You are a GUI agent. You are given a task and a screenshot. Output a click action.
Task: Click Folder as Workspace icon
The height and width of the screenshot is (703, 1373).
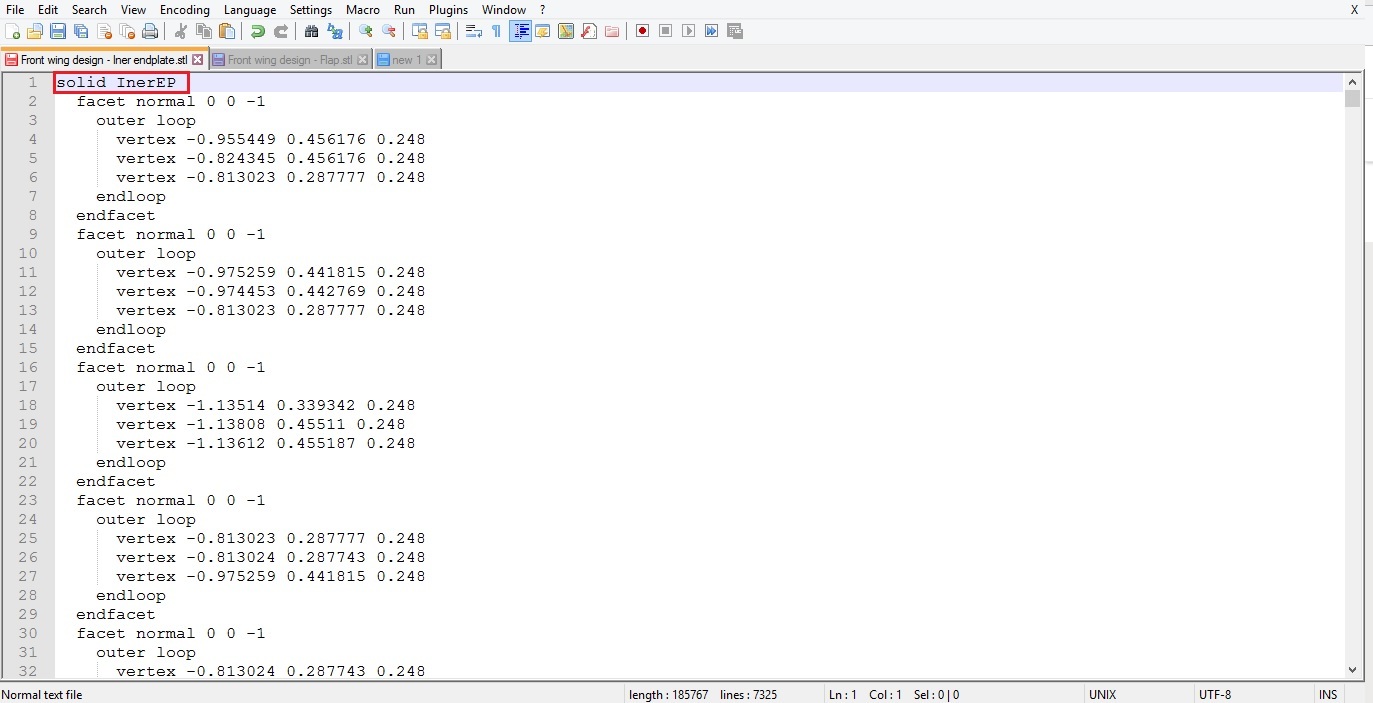612,31
